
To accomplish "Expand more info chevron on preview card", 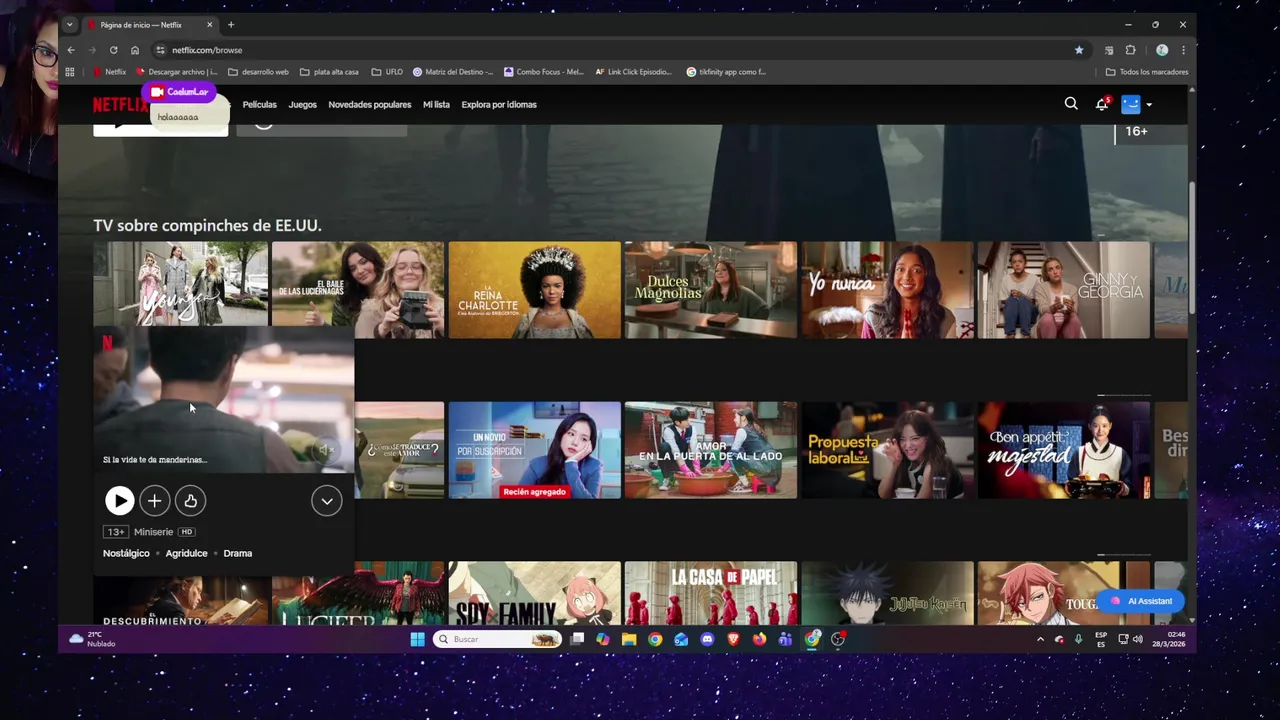I will click(x=326, y=501).
